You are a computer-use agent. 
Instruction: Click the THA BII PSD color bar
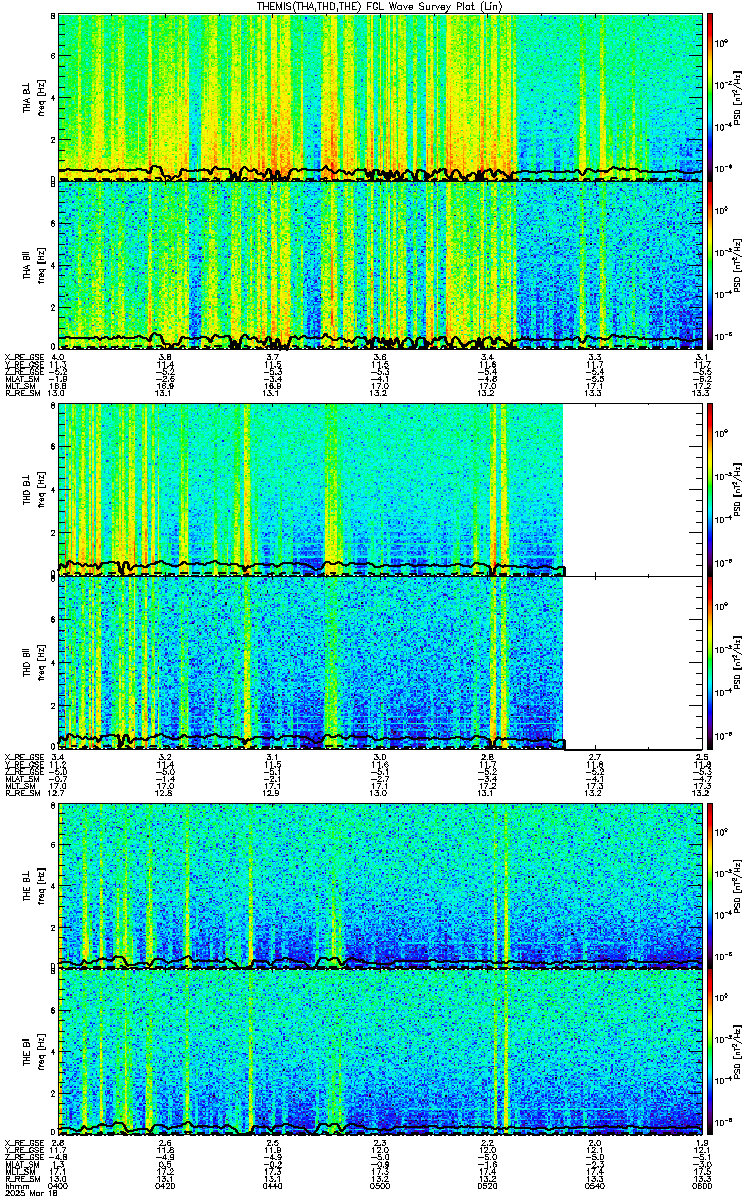click(711, 265)
